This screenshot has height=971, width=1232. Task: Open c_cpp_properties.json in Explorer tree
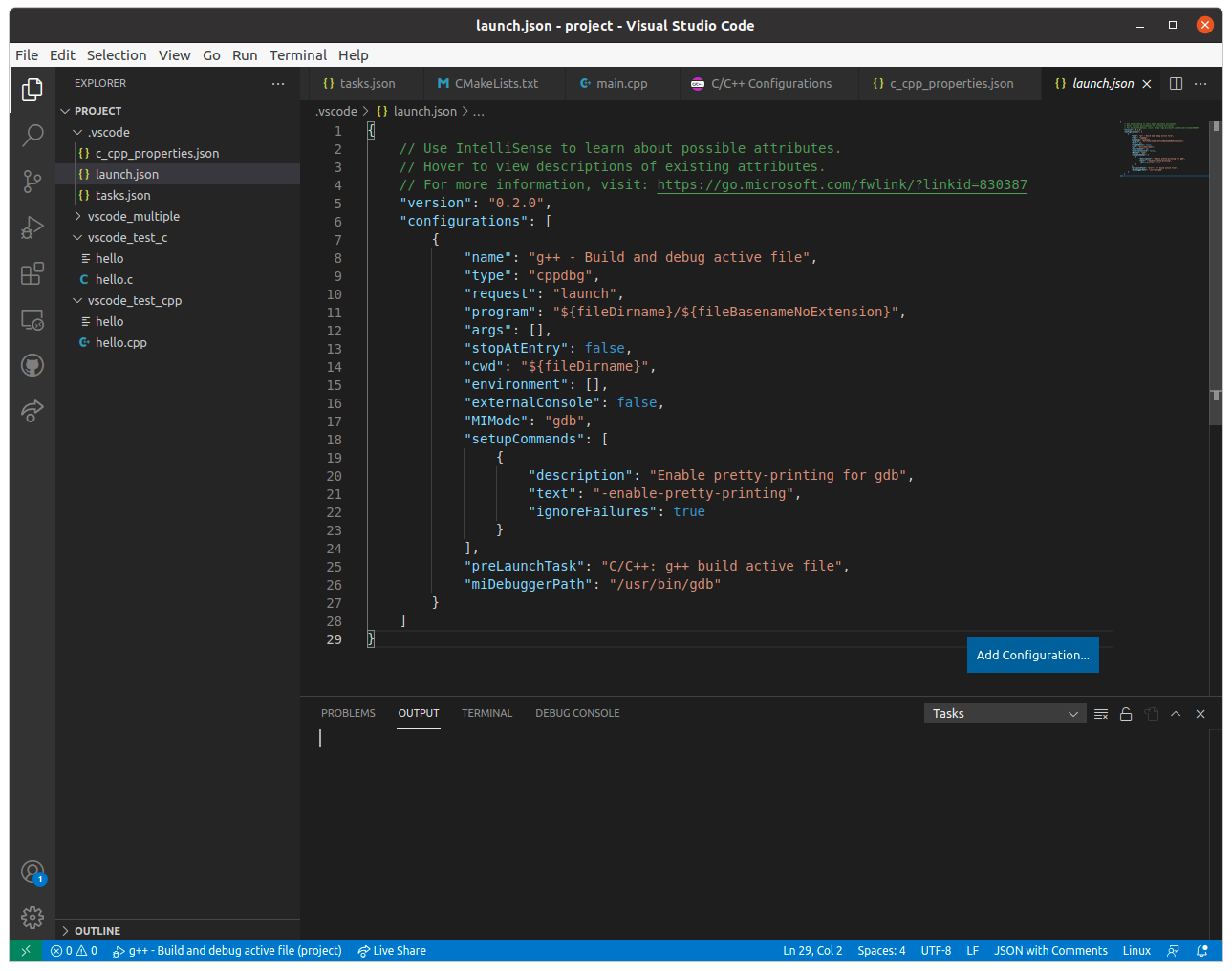point(178,153)
